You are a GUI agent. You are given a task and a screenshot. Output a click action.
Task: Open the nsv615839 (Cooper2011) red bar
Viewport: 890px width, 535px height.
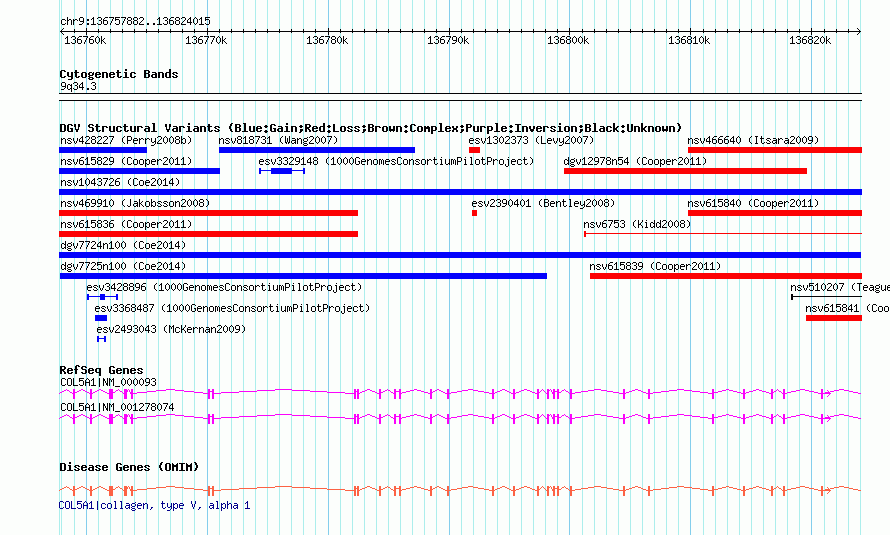tap(726, 276)
